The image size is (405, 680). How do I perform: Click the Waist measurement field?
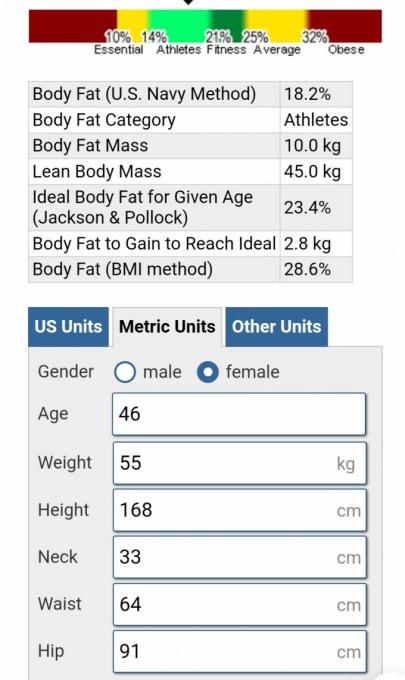tap(239, 605)
